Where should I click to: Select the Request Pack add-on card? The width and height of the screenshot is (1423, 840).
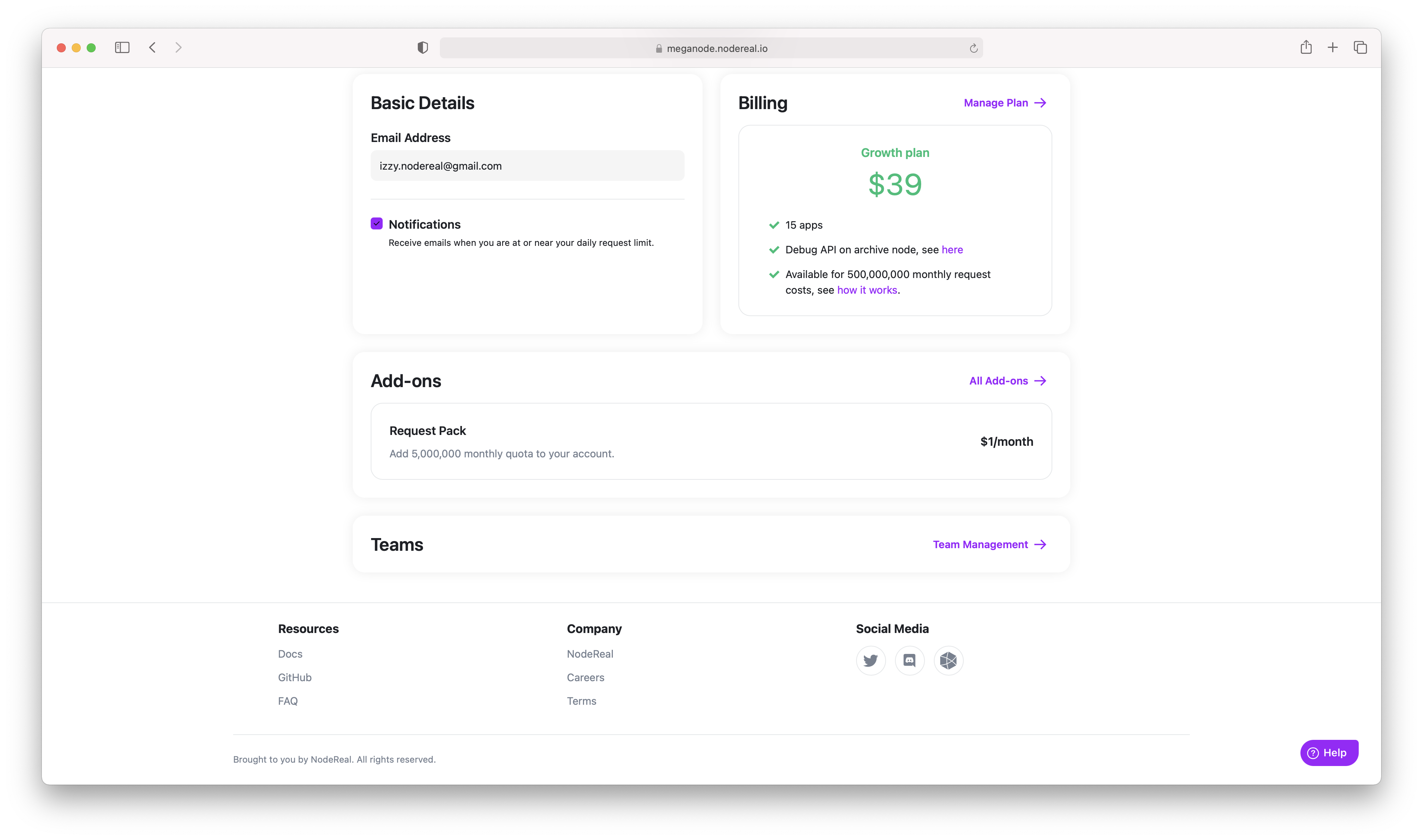(711, 442)
